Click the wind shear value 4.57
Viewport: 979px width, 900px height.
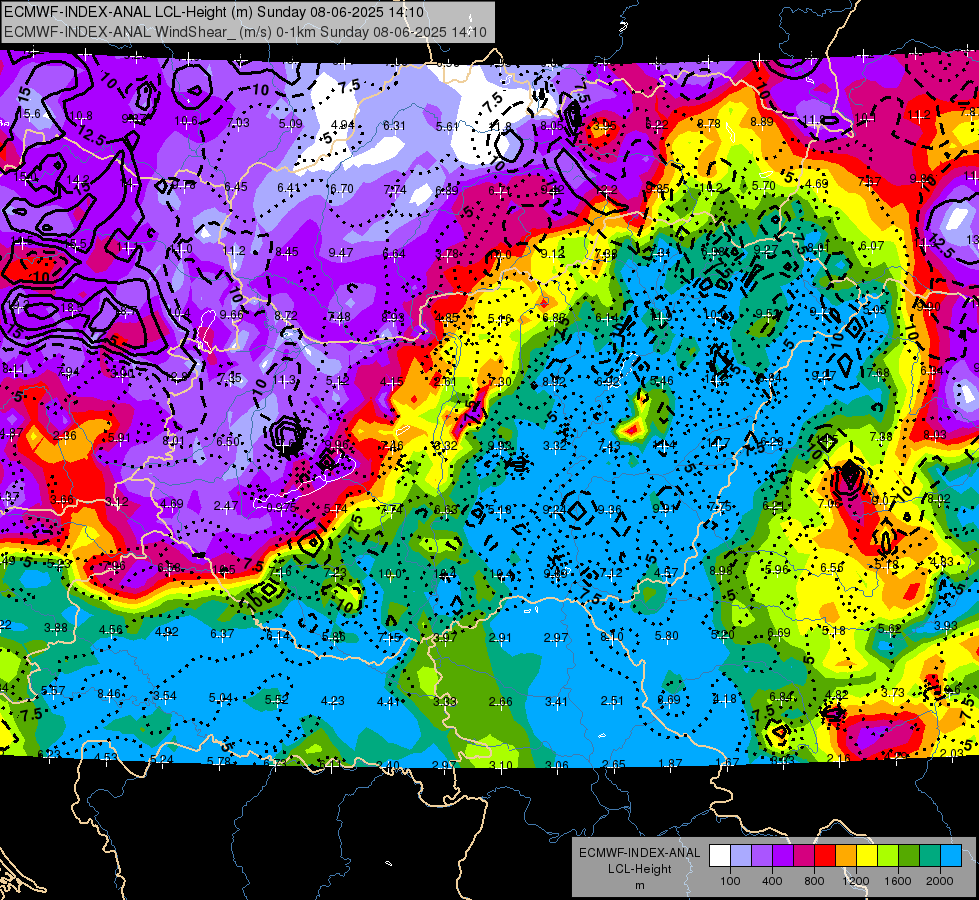pyautogui.click(x=666, y=573)
